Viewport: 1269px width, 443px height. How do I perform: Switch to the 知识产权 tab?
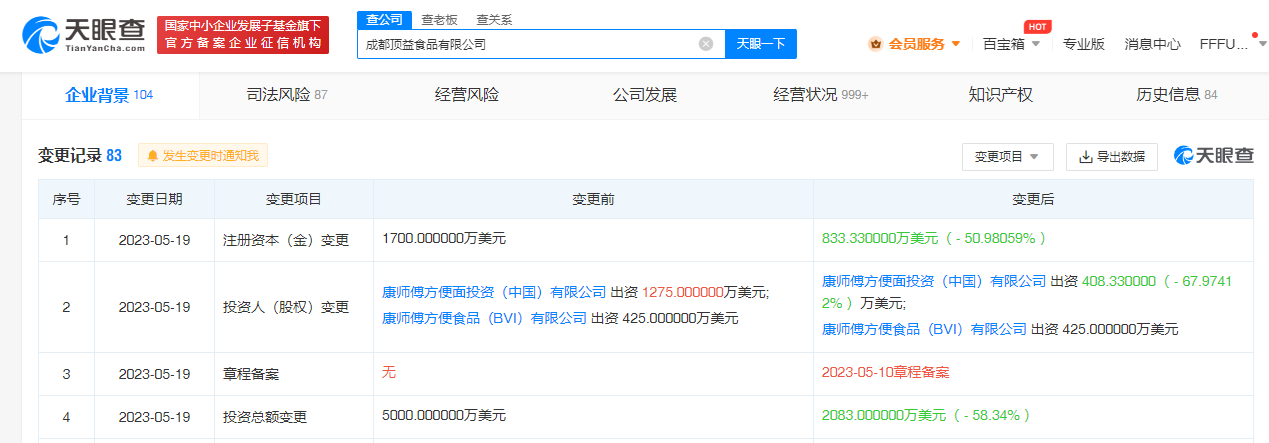coord(1000,95)
